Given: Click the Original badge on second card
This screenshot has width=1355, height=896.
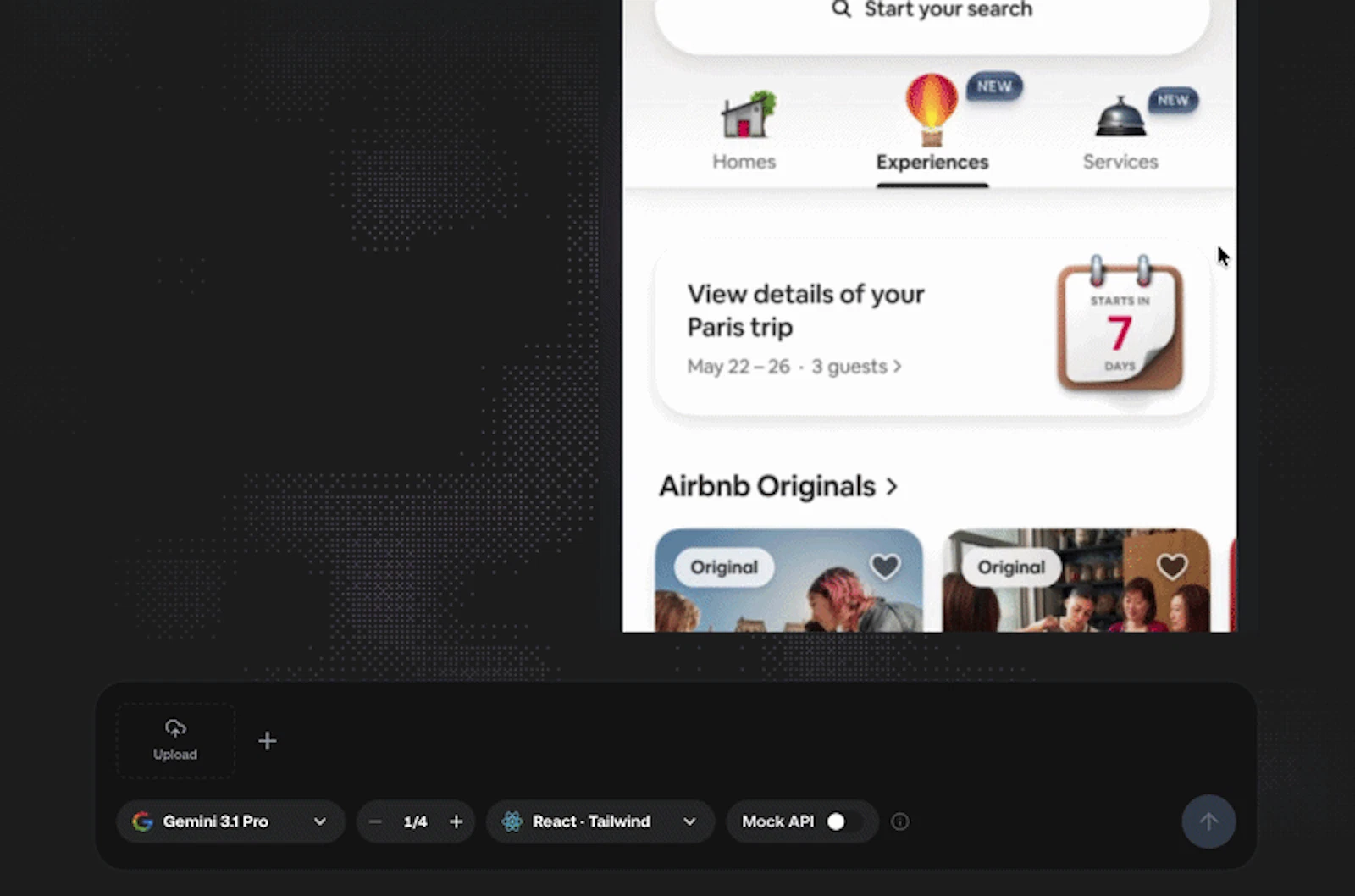Looking at the screenshot, I should [1011, 567].
